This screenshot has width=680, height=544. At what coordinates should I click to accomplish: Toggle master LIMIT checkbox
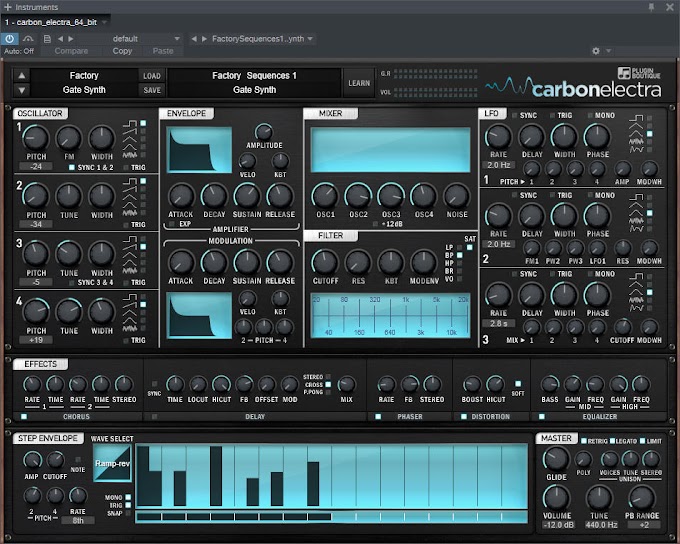pos(642,441)
